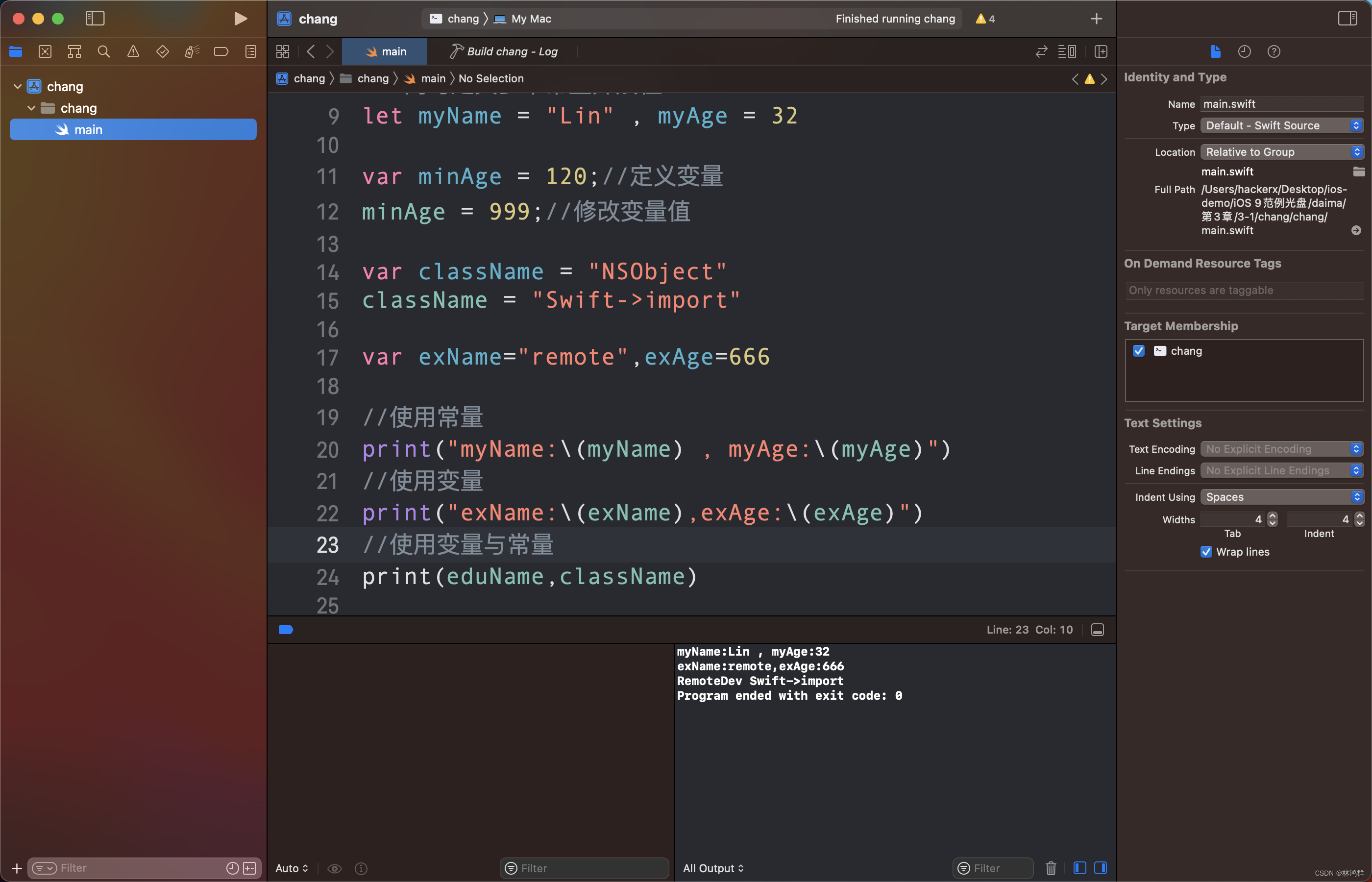Viewport: 1372px width, 882px height.
Task: Go forward in editor history
Action: [x=330, y=51]
